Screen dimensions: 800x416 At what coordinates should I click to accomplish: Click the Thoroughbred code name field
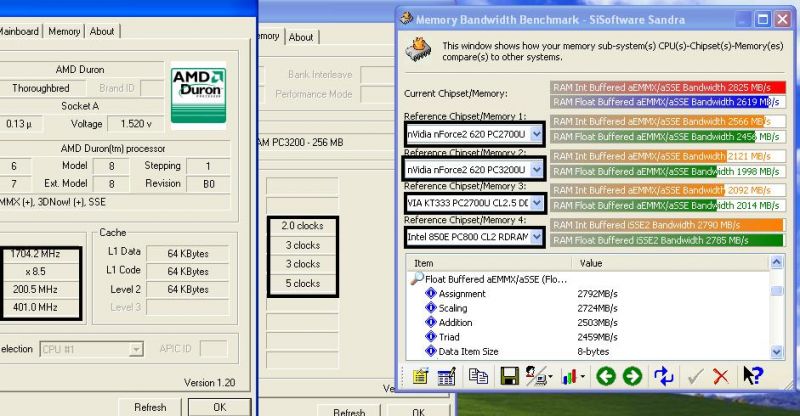pos(41,88)
